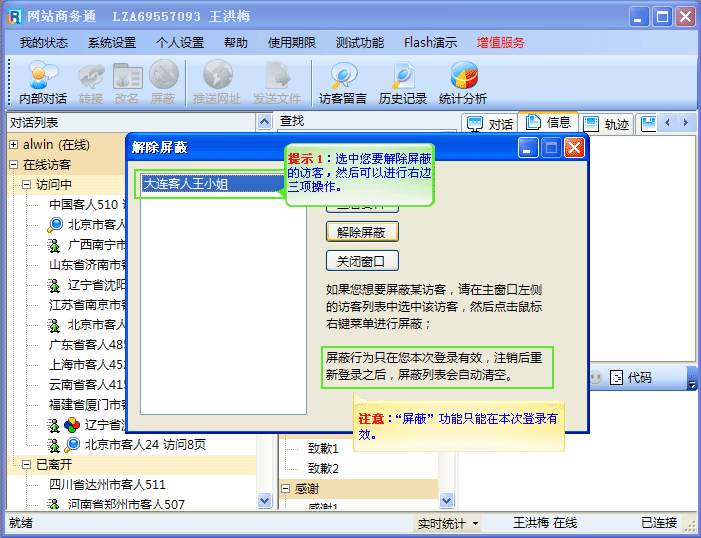Image resolution: width=701 pixels, height=538 pixels.
Task: Open 统计分析 statistics chart icon
Action: pos(463,82)
